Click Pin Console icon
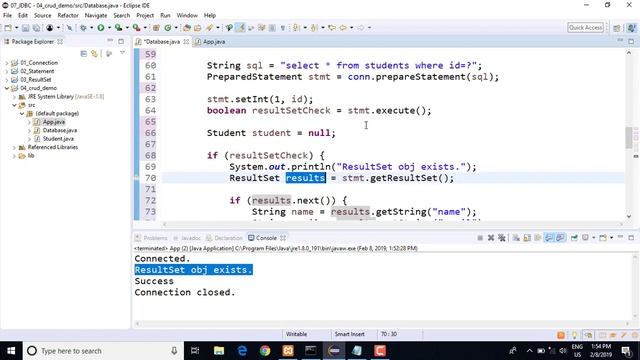Image resolution: width=640 pixels, height=360 pixels. click(574, 238)
